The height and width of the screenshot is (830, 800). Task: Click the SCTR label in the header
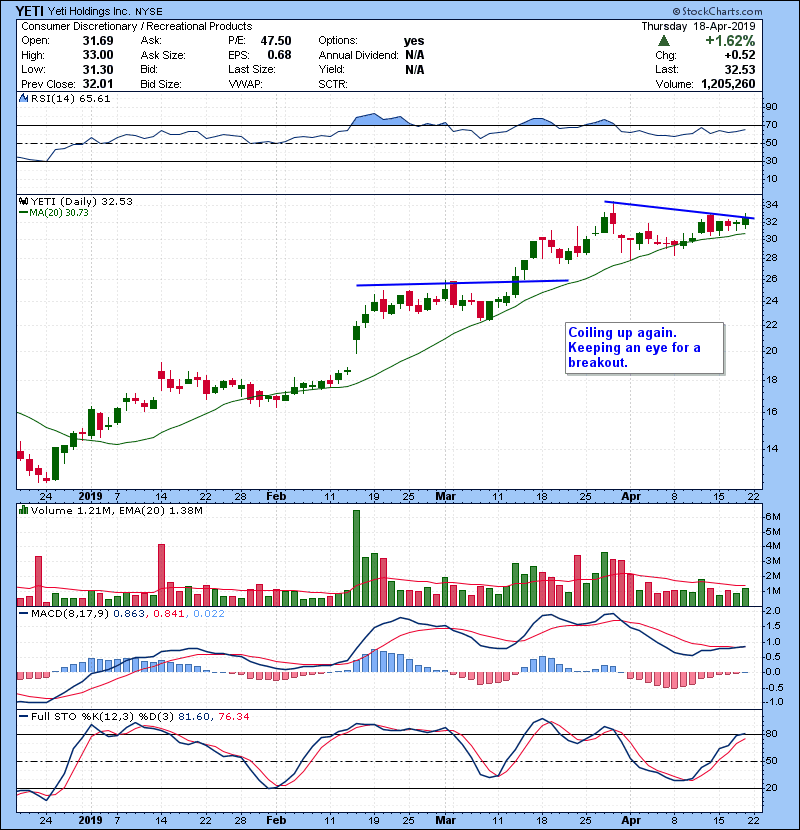point(332,84)
